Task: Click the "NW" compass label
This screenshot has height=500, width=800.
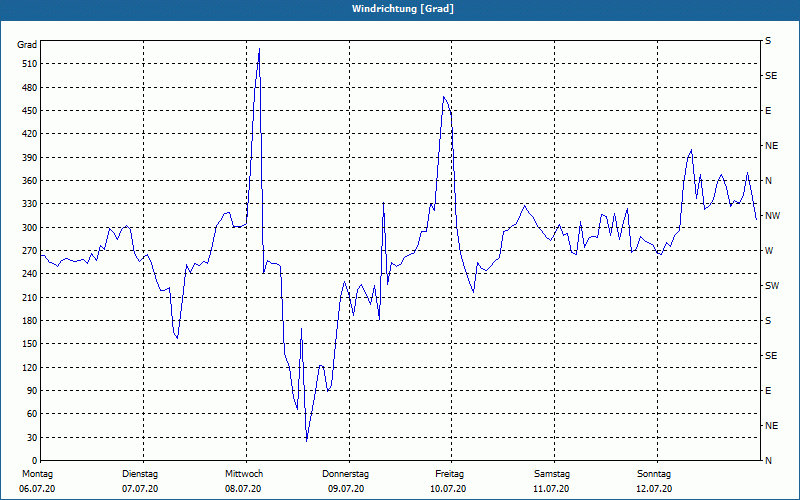Action: click(772, 216)
